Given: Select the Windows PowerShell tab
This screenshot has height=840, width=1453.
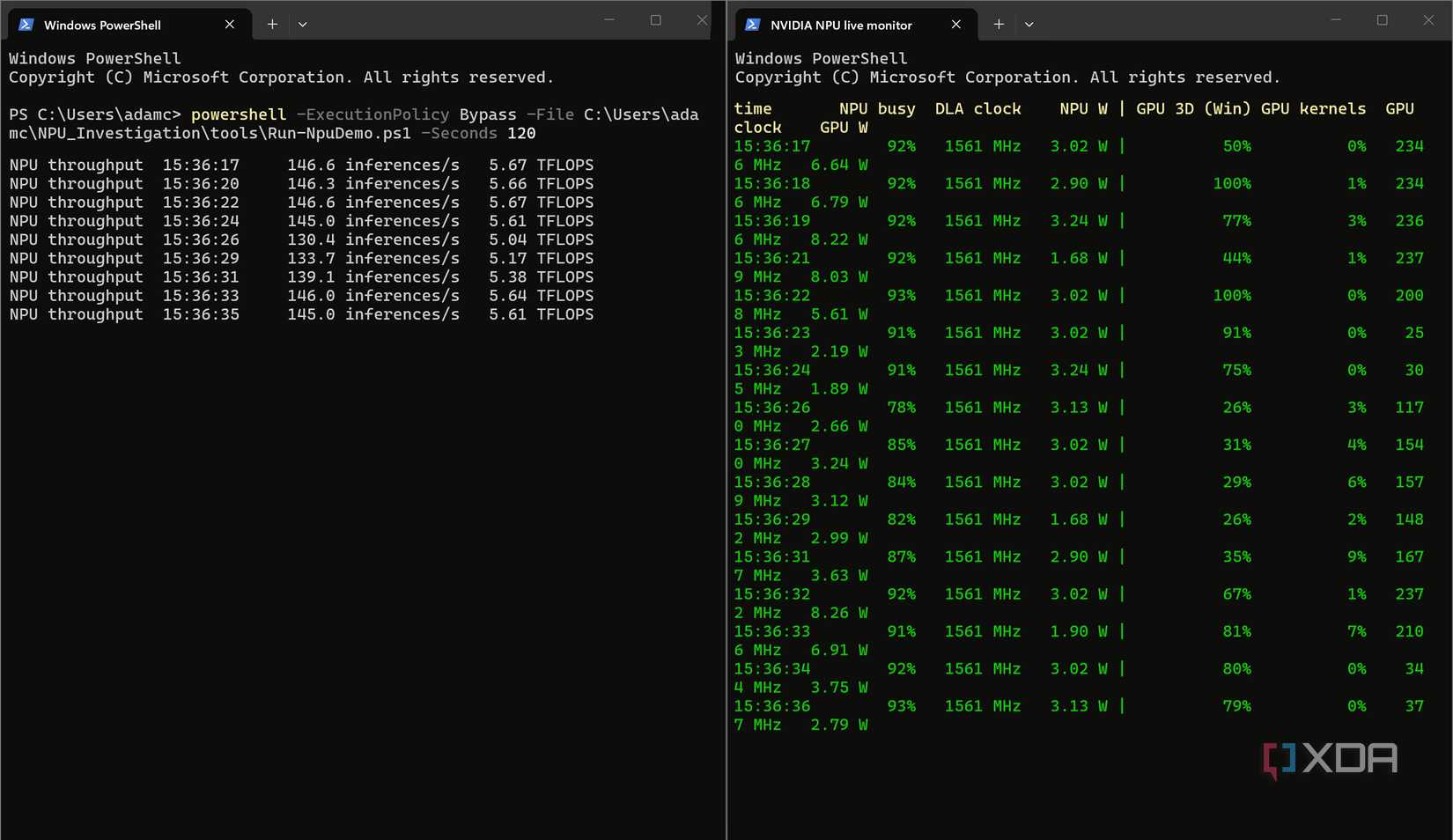Looking at the screenshot, I should tap(129, 25).
